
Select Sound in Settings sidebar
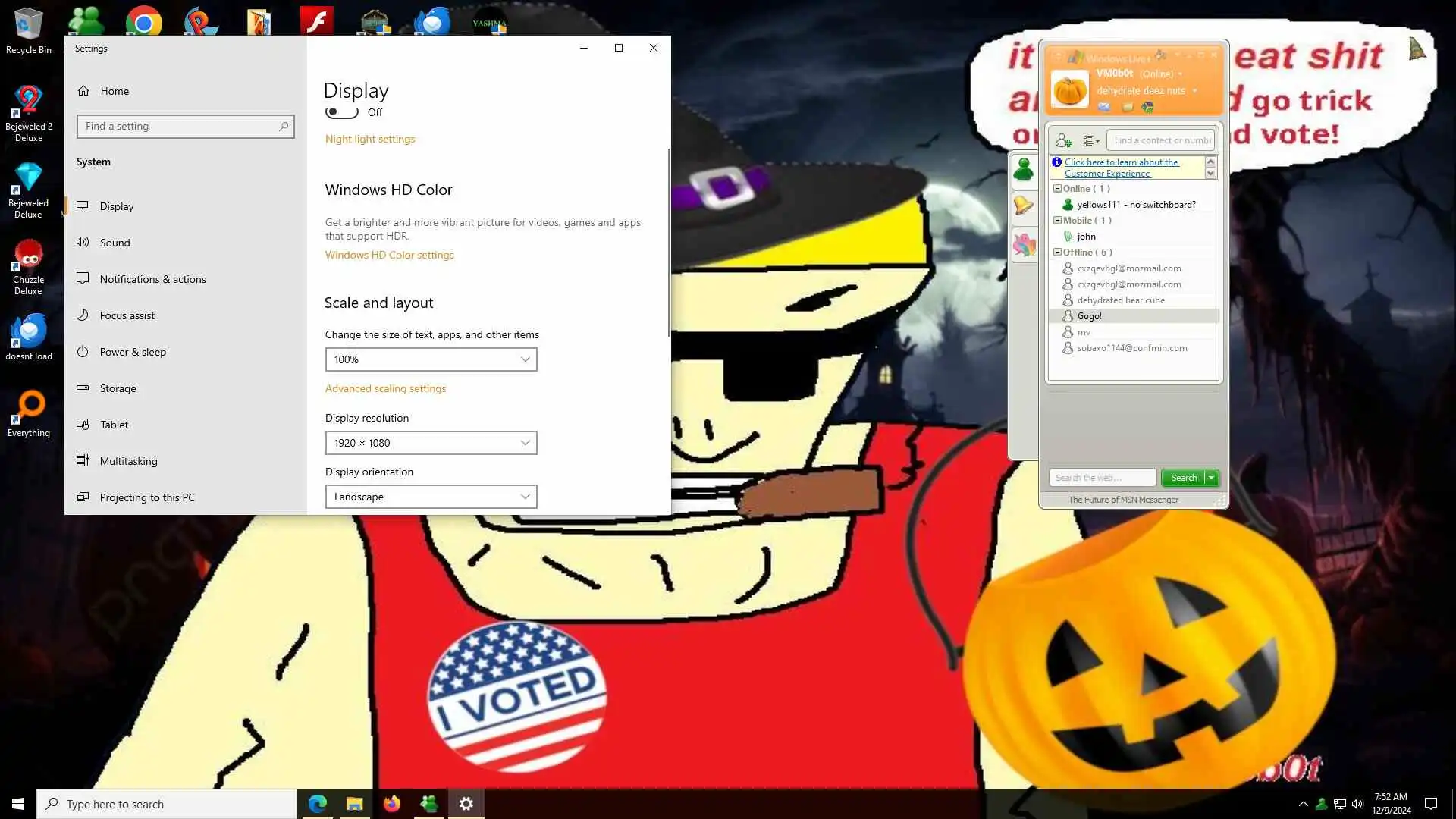click(115, 243)
